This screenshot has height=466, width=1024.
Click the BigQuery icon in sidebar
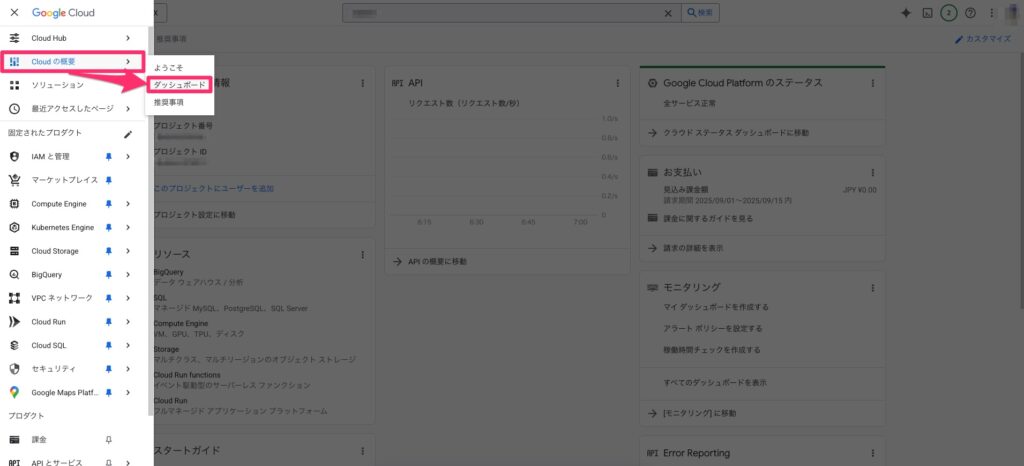pos(14,275)
